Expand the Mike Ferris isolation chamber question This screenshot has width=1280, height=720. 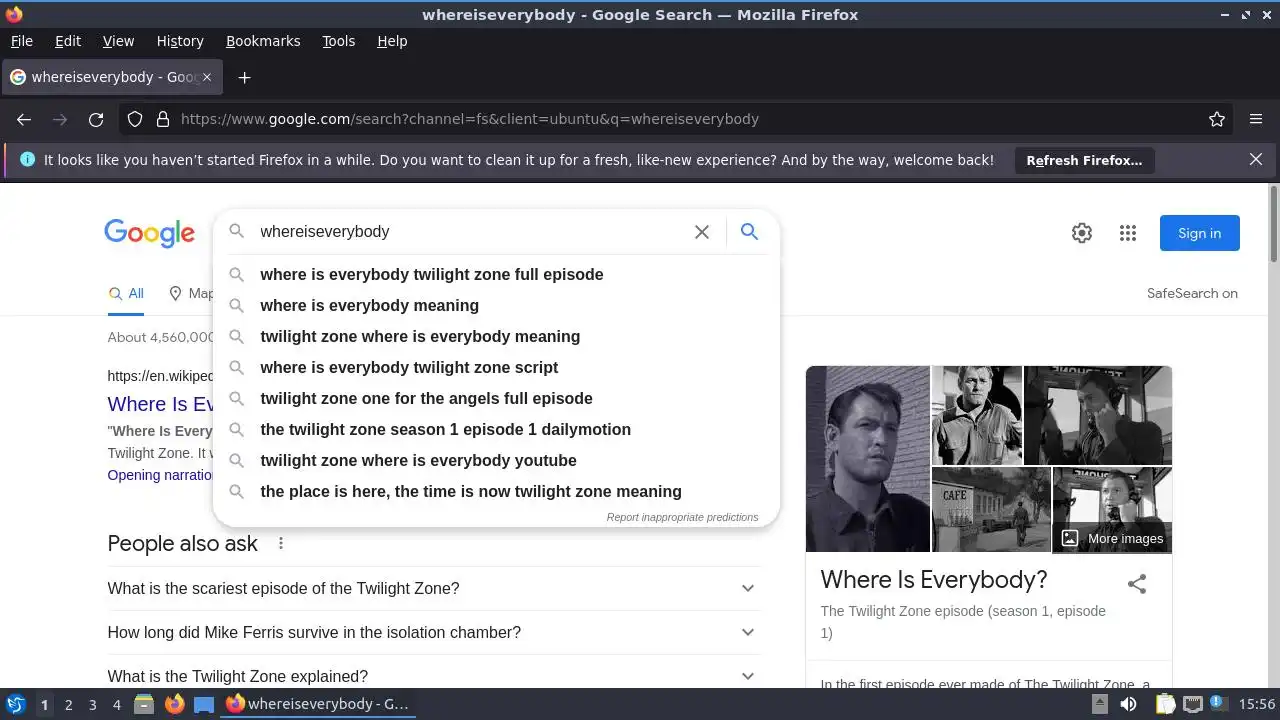point(434,632)
